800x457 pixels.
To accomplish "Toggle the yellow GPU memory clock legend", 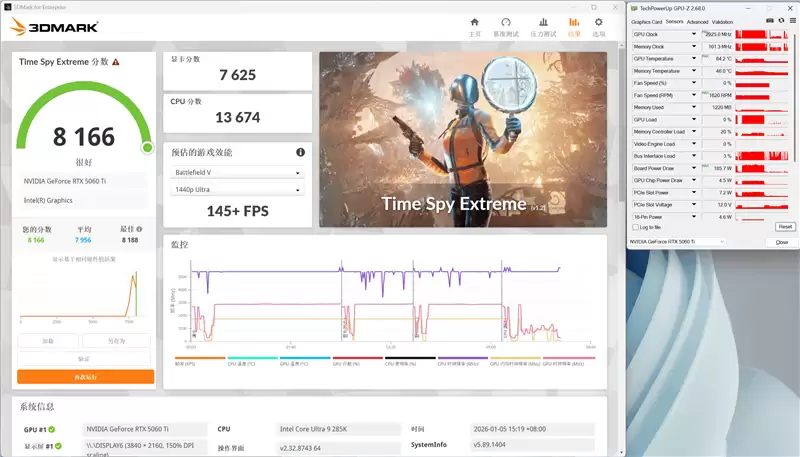I will pos(515,361).
